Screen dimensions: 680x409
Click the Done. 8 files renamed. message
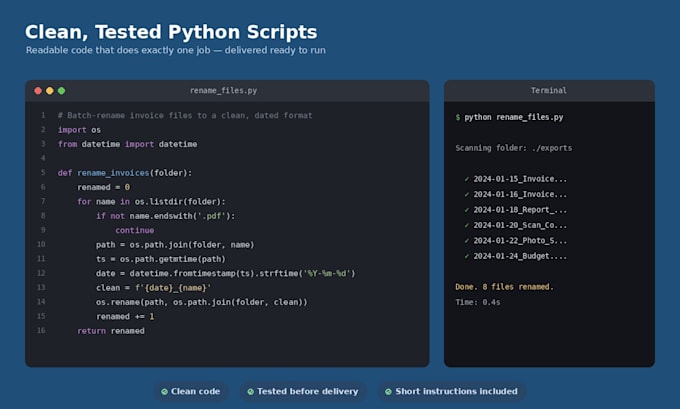point(504,287)
